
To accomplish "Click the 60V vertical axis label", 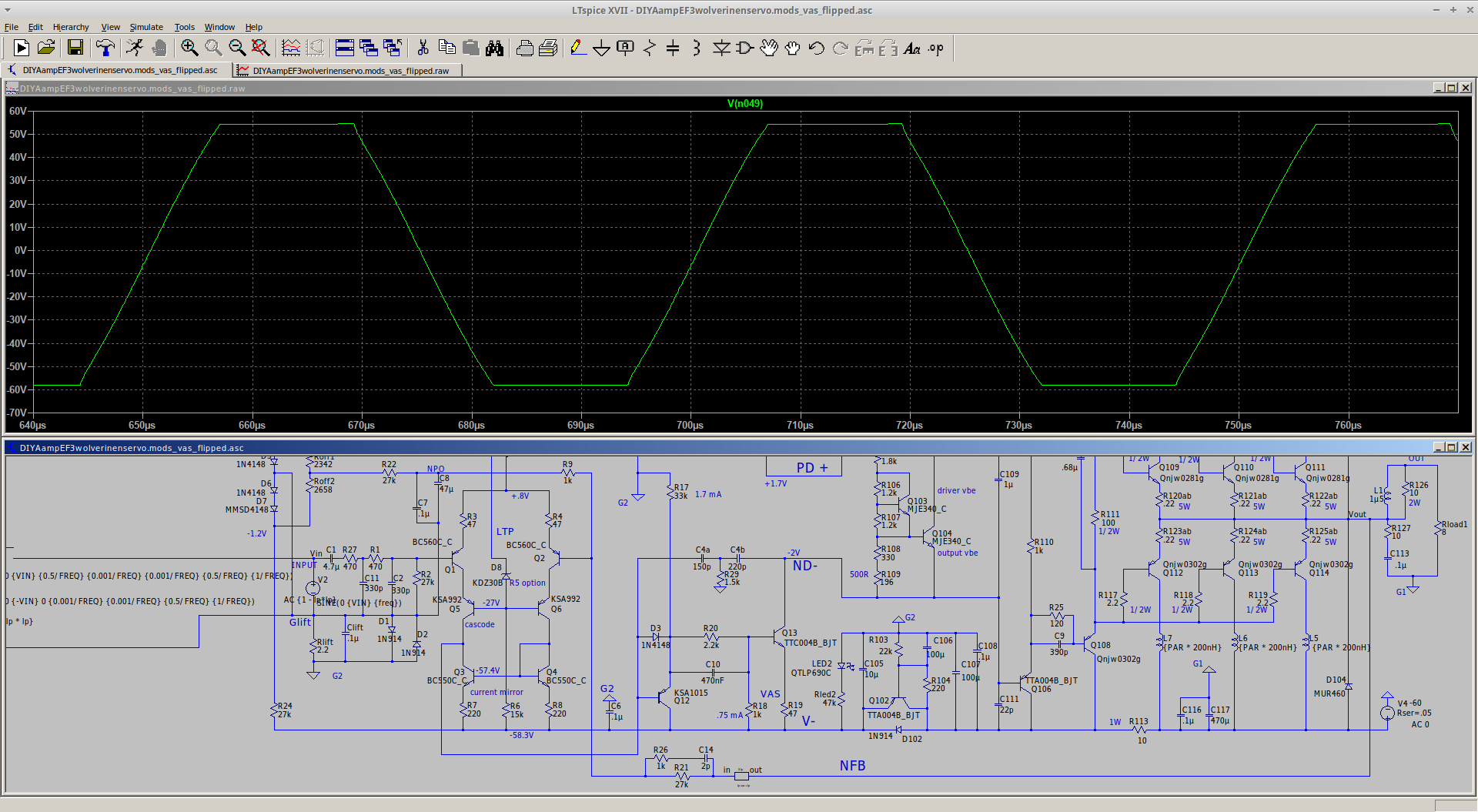I will 18,111.
